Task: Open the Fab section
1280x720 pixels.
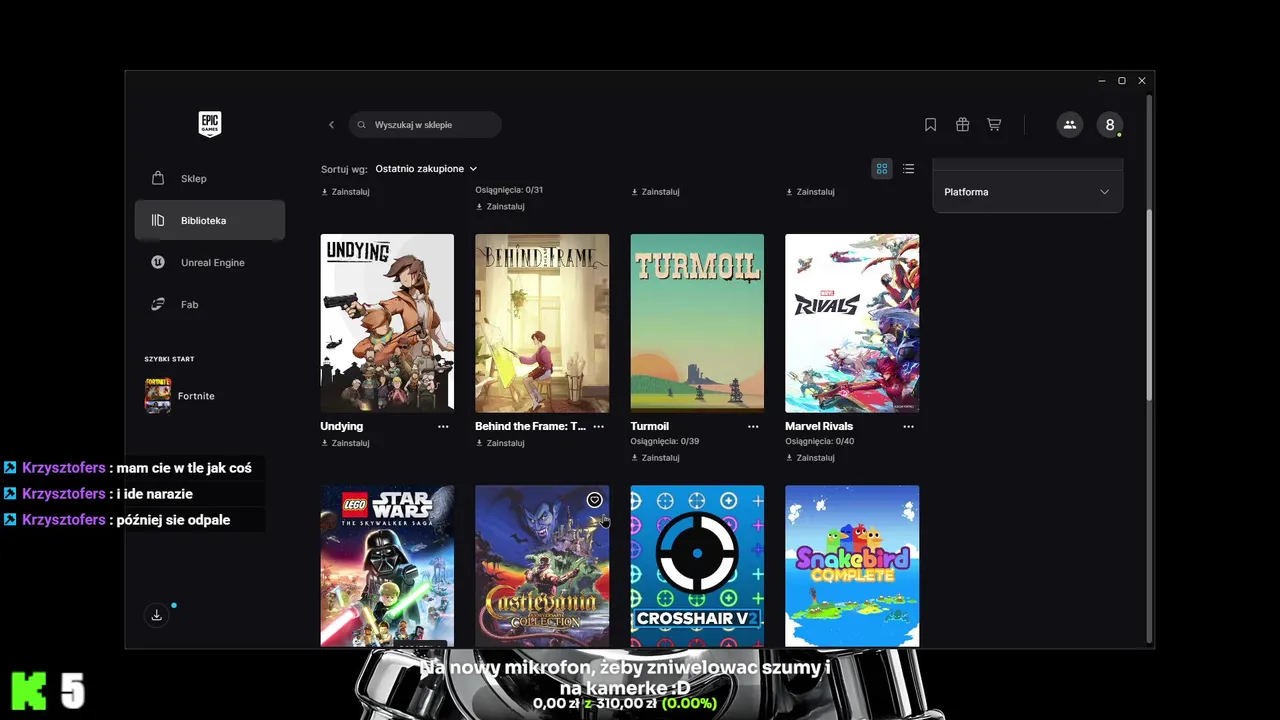Action: click(x=210, y=304)
